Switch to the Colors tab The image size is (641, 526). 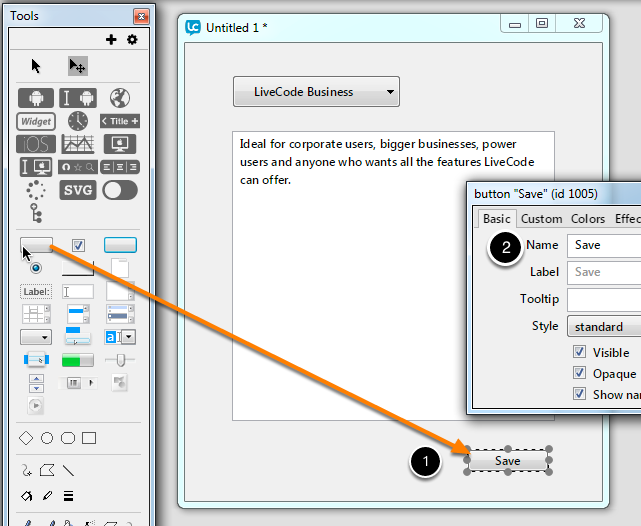pyautogui.click(x=588, y=219)
